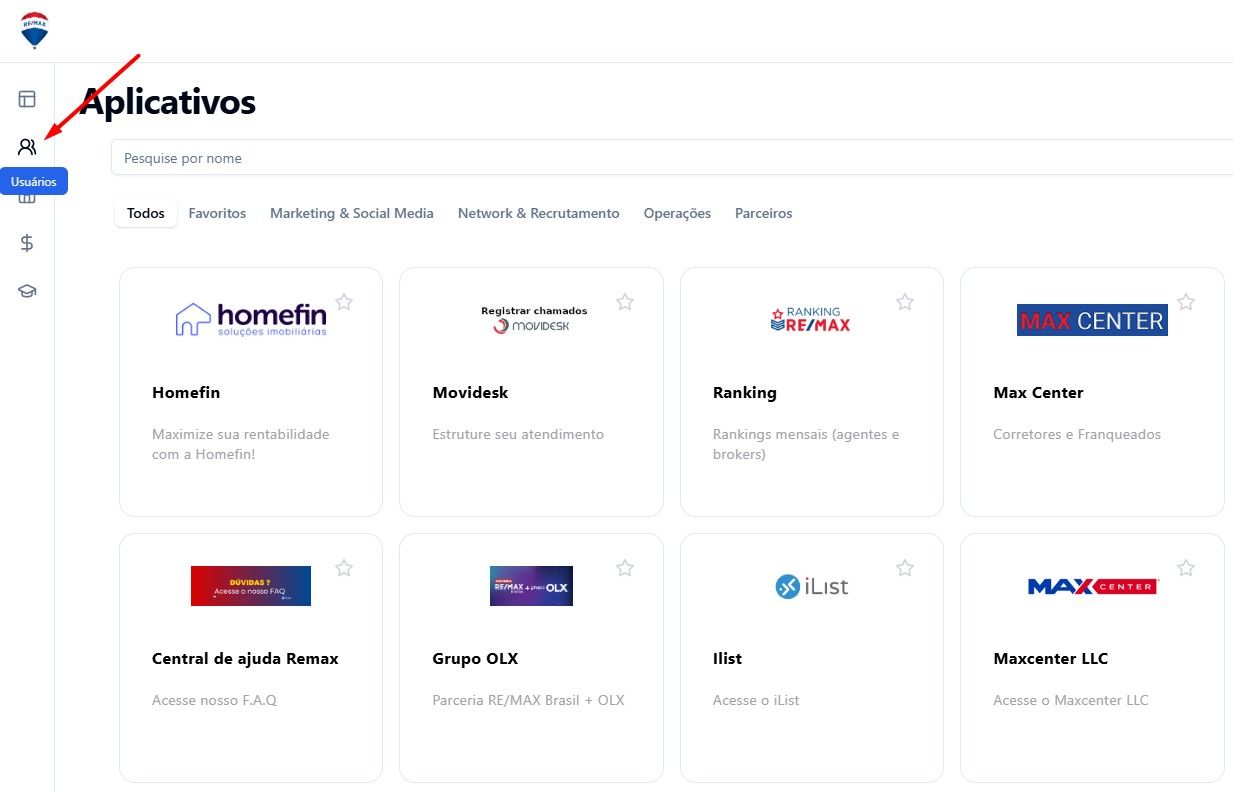Open the Movidesk app title

(x=470, y=393)
